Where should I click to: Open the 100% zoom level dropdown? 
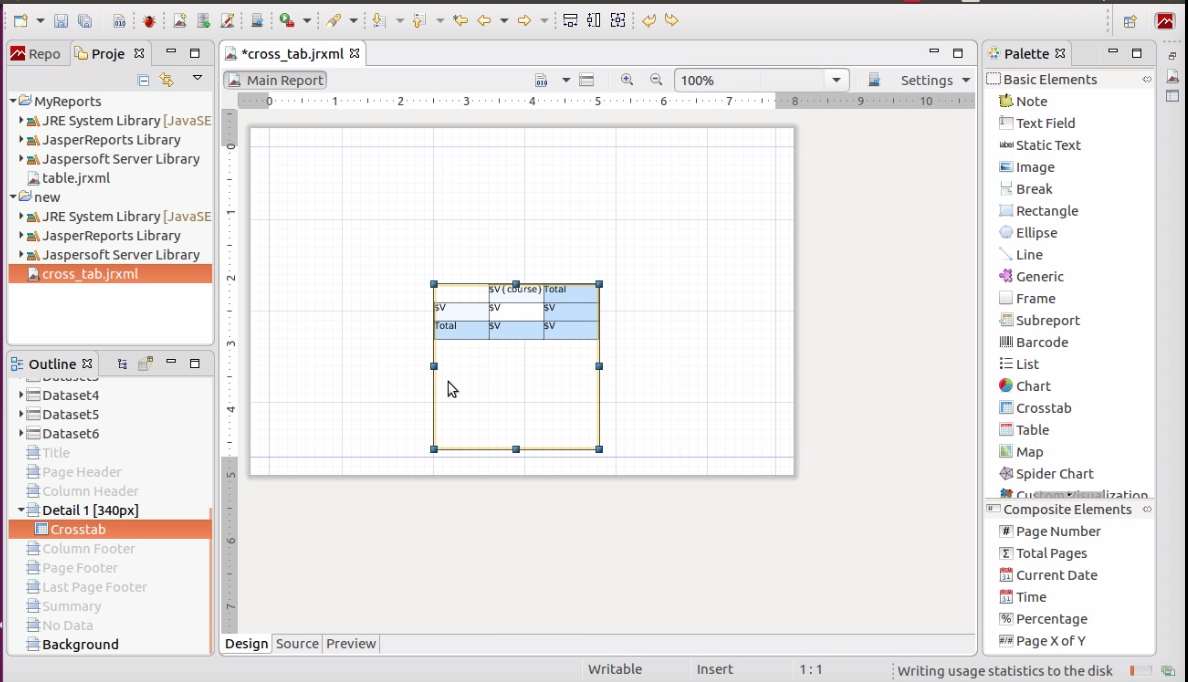pyautogui.click(x=836, y=80)
